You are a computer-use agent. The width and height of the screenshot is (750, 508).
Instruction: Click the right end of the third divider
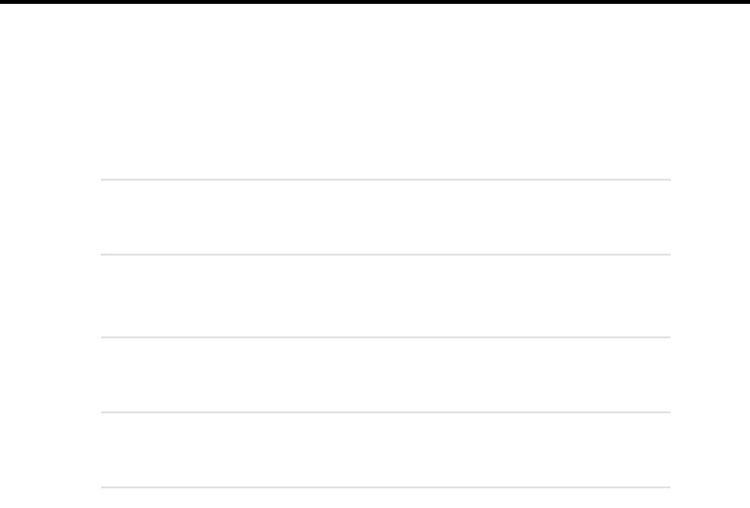pyautogui.click(x=667, y=337)
